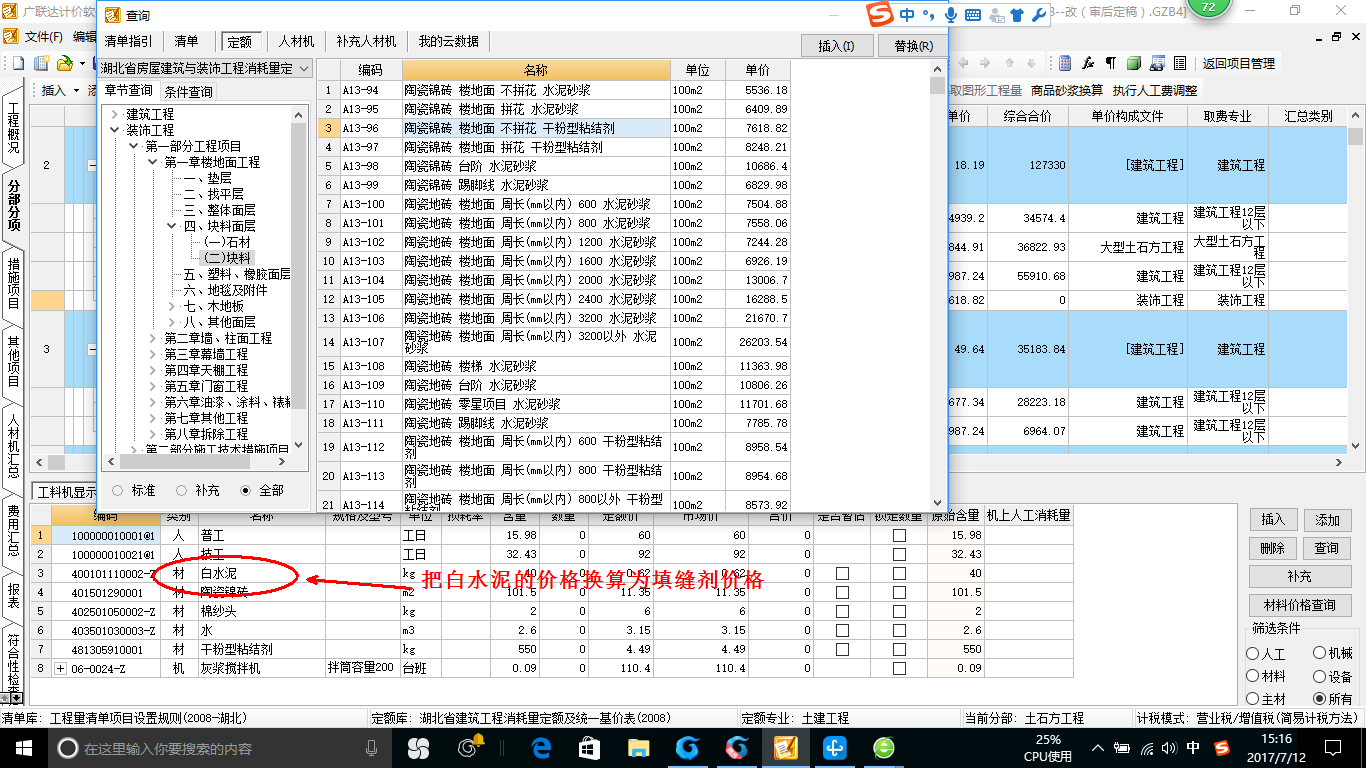Select (一)石材 tree item
1366x768 pixels.
point(227,242)
